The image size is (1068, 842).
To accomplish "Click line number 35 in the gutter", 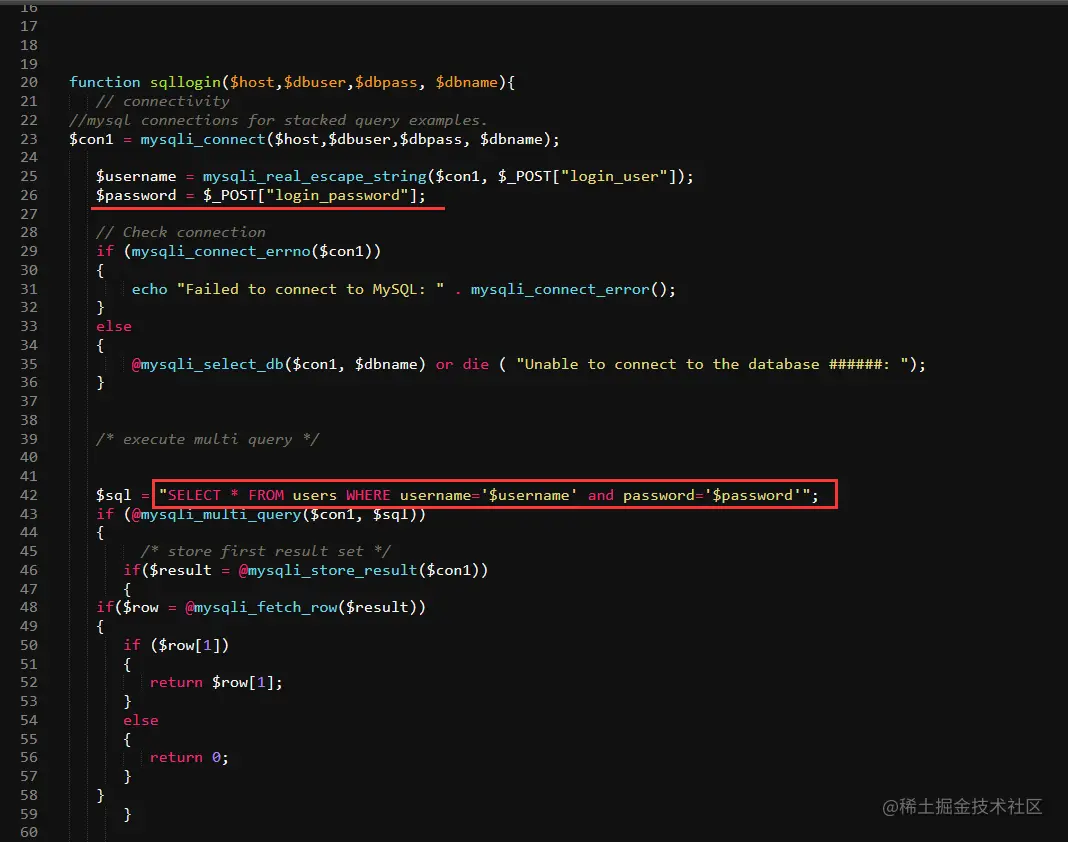I will point(29,364).
